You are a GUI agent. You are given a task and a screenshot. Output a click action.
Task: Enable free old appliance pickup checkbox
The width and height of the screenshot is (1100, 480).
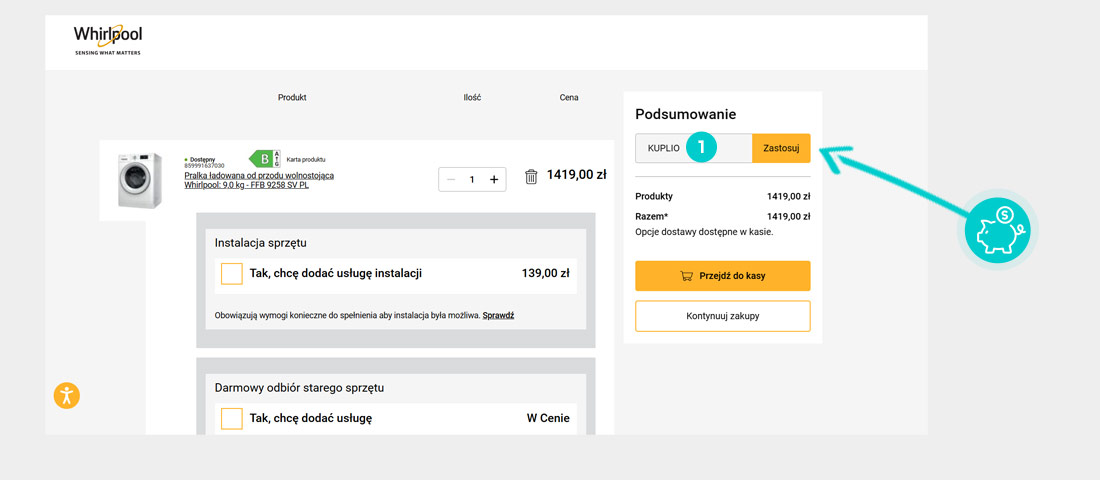[x=232, y=418]
